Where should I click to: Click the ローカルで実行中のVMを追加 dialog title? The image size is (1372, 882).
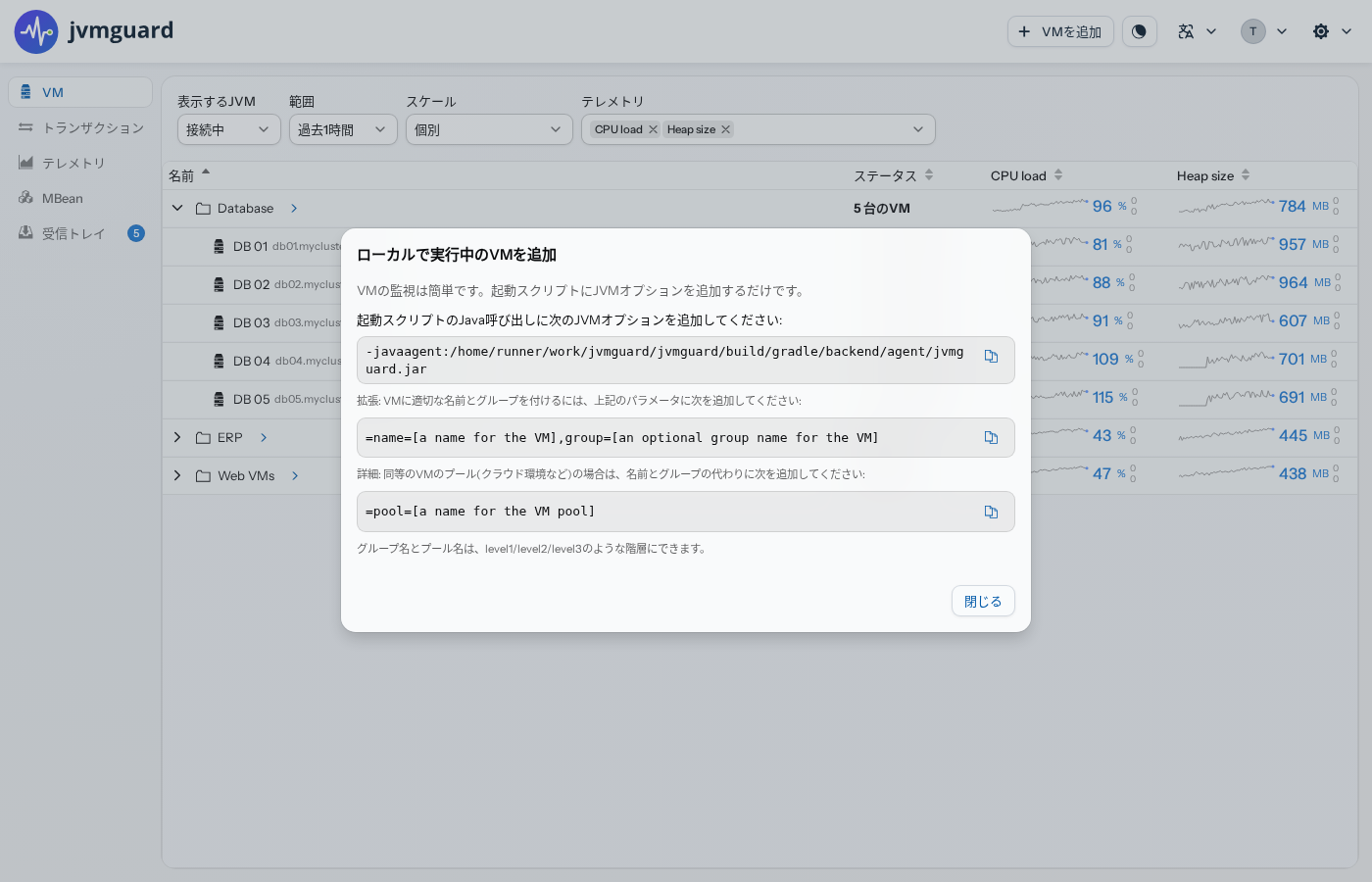point(457,255)
